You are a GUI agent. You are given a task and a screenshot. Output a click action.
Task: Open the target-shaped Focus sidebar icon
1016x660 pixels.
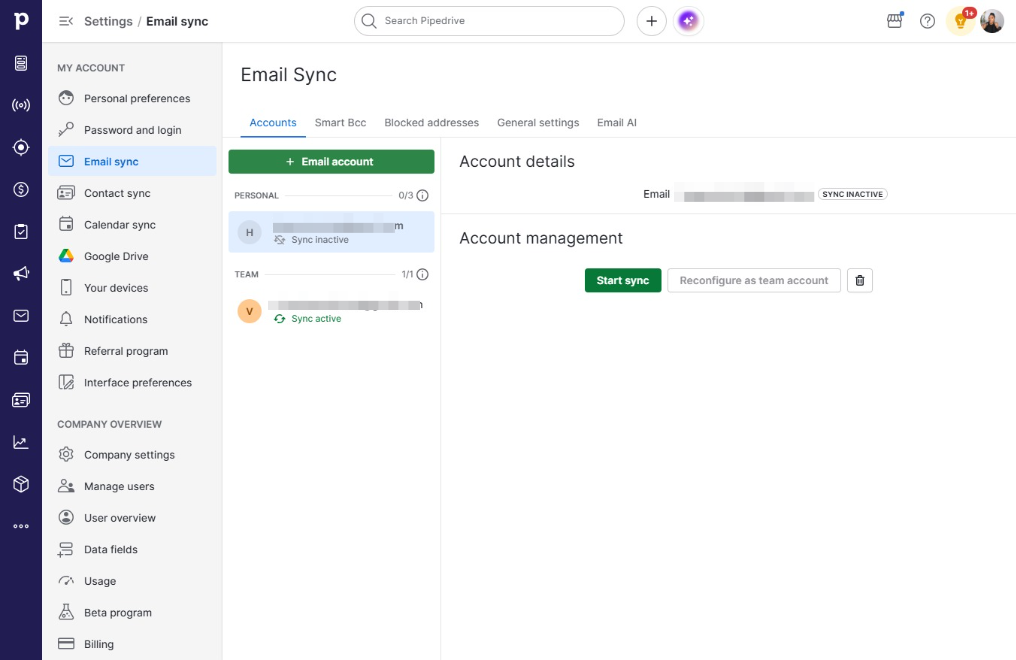click(21, 147)
